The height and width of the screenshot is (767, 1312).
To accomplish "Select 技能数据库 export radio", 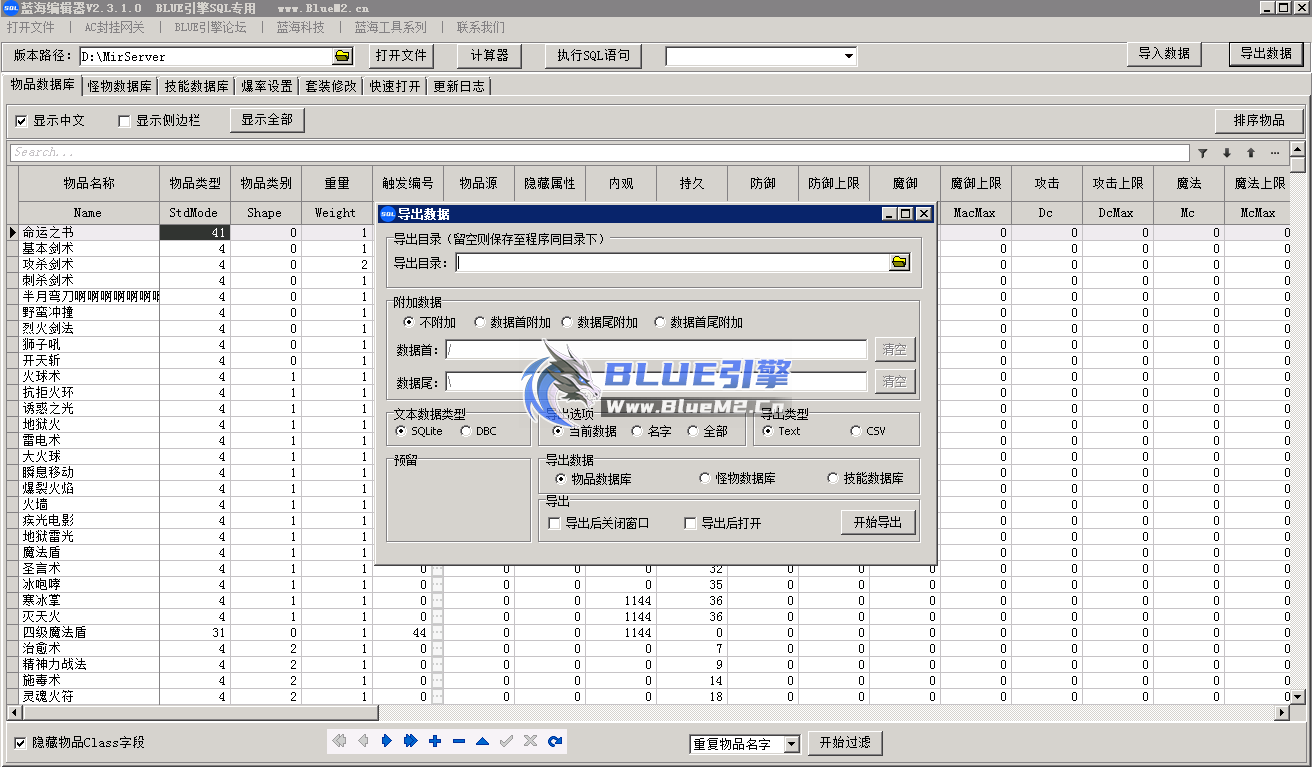I will tap(833, 479).
